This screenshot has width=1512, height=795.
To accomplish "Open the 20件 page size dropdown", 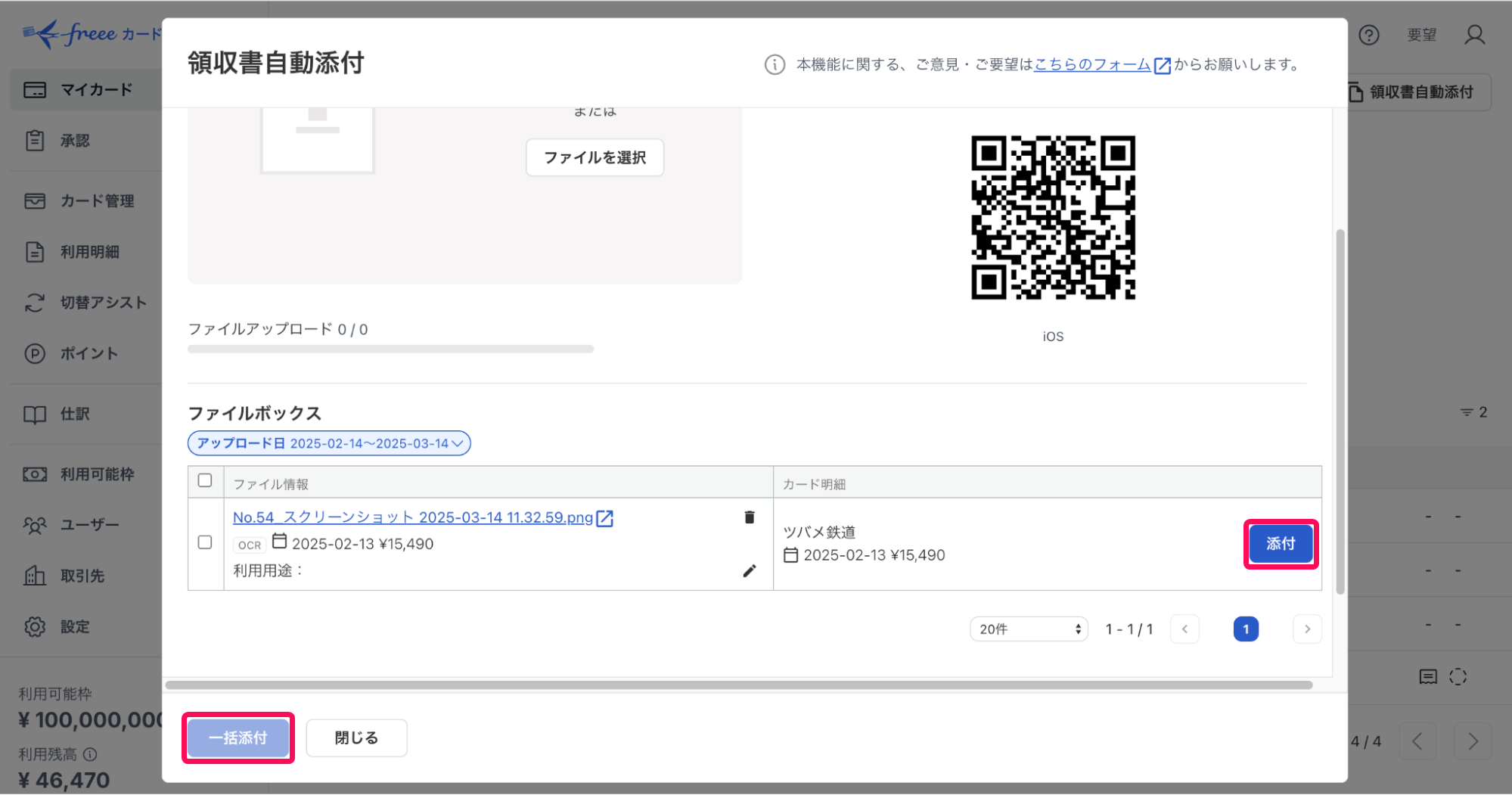I will (x=1029, y=629).
